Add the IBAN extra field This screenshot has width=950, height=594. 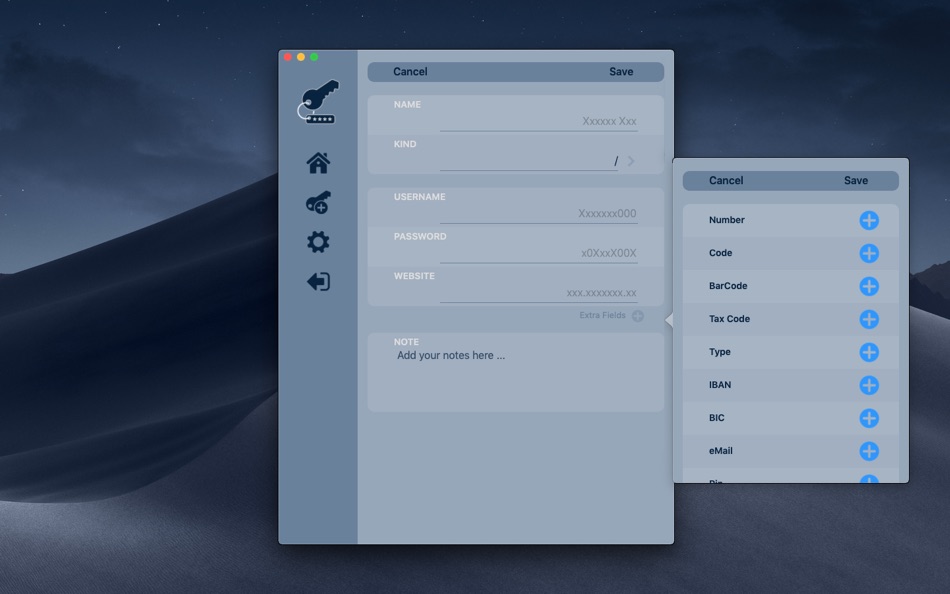[869, 385]
